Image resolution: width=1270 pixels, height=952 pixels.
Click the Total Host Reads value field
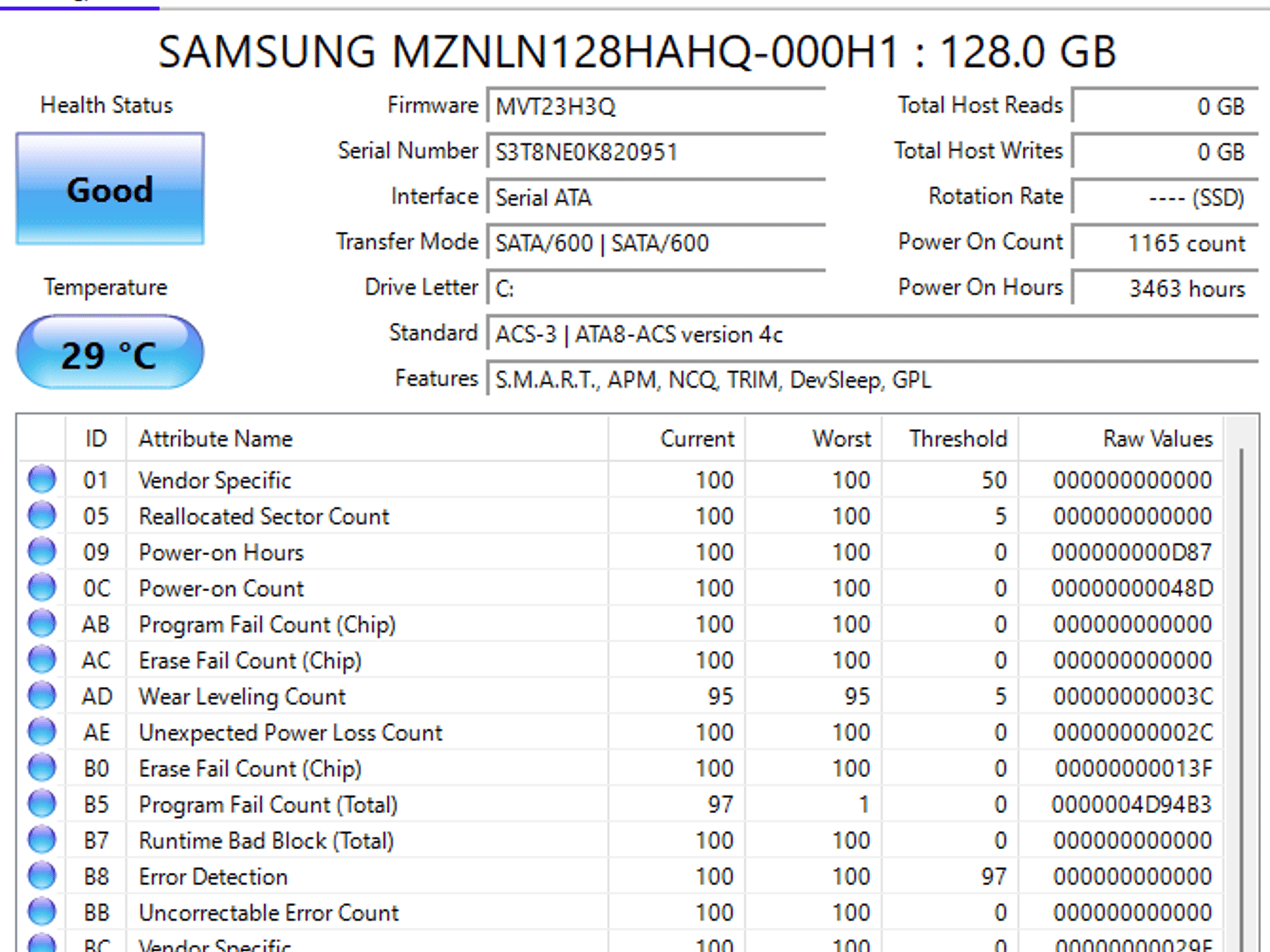tap(1165, 106)
